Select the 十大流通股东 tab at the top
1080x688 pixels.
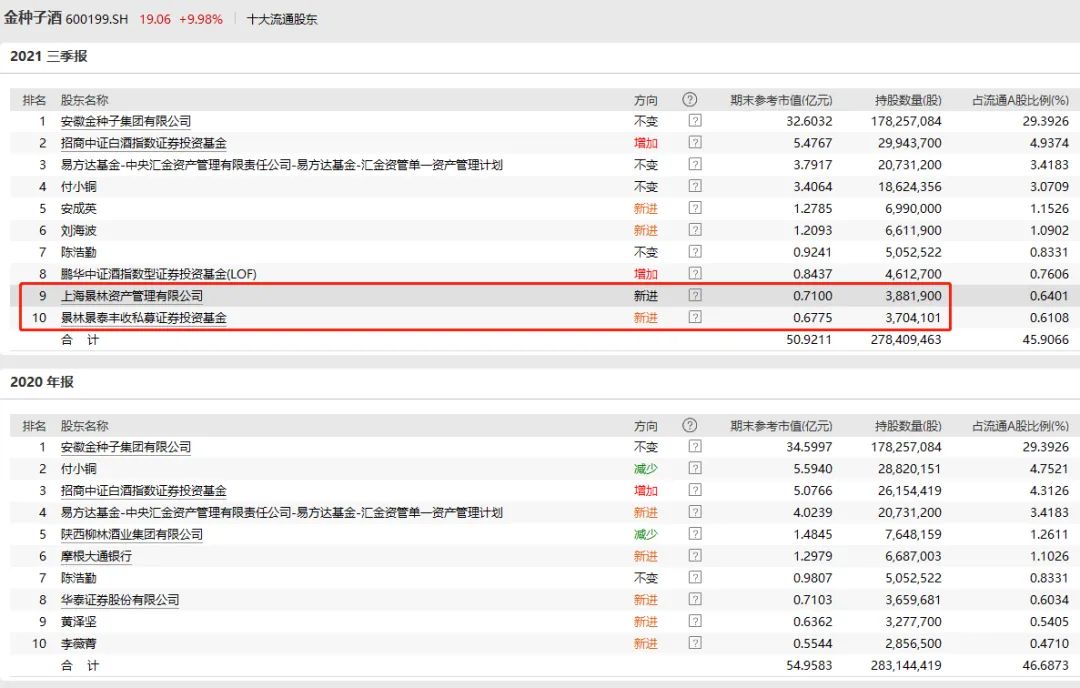[x=282, y=19]
